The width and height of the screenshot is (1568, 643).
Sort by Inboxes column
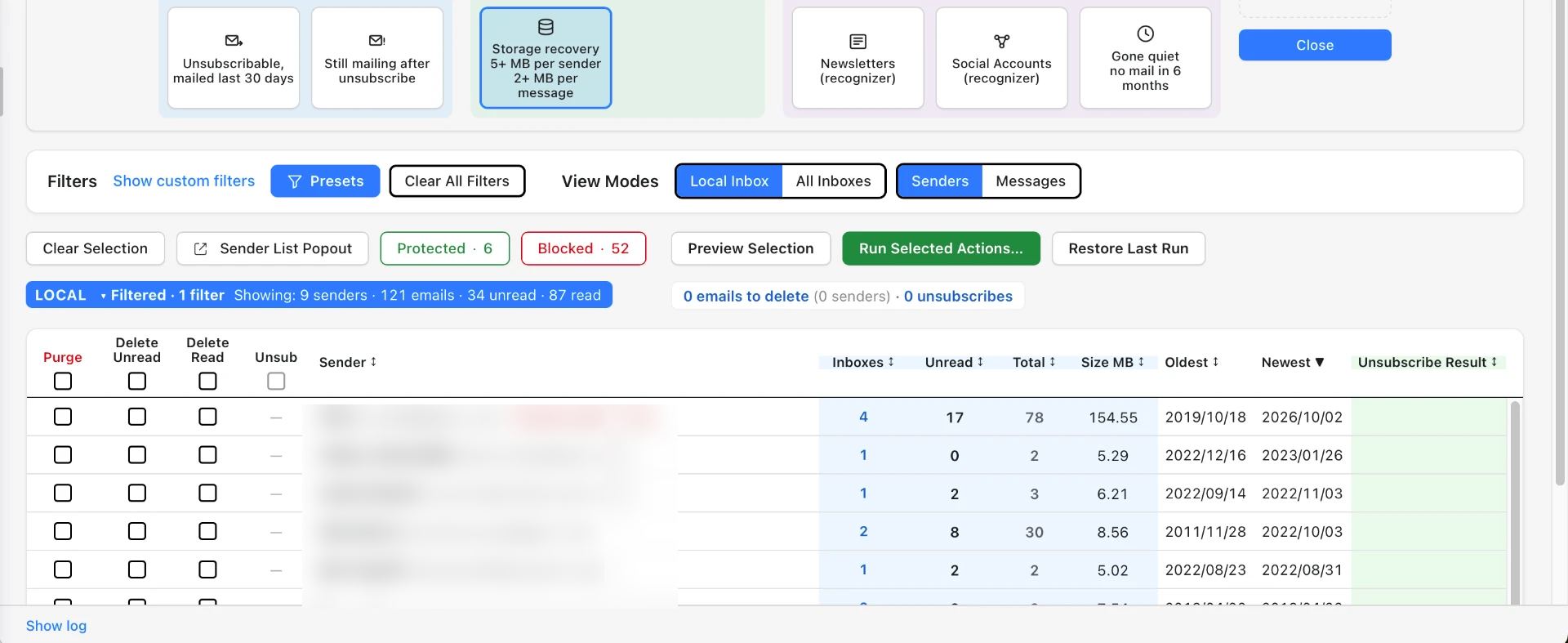tap(863, 362)
